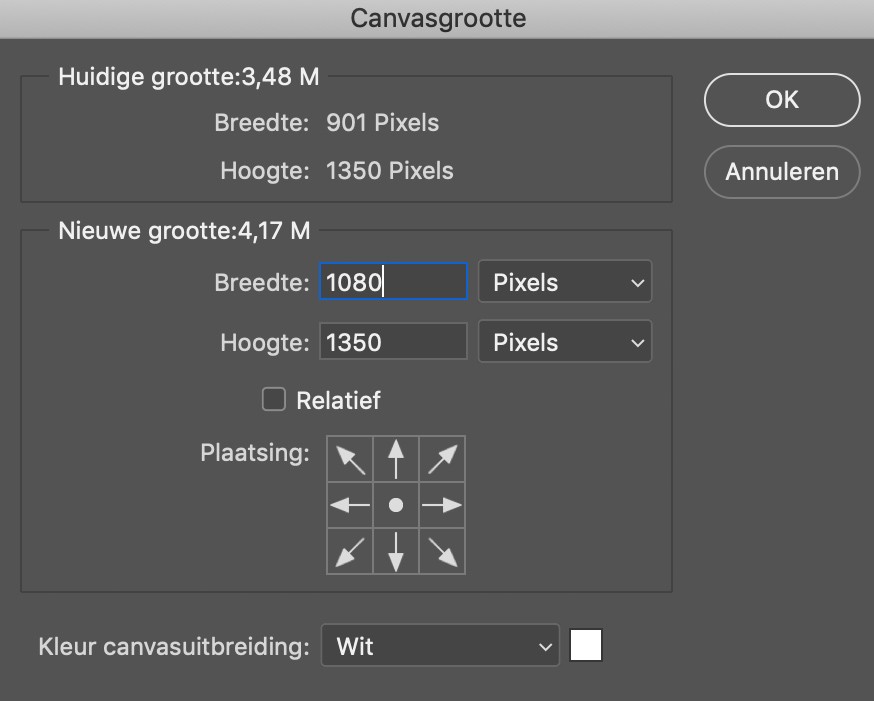Click the Hoogte input showing 1350
Image resolution: width=874 pixels, height=701 pixels.
[x=392, y=341]
